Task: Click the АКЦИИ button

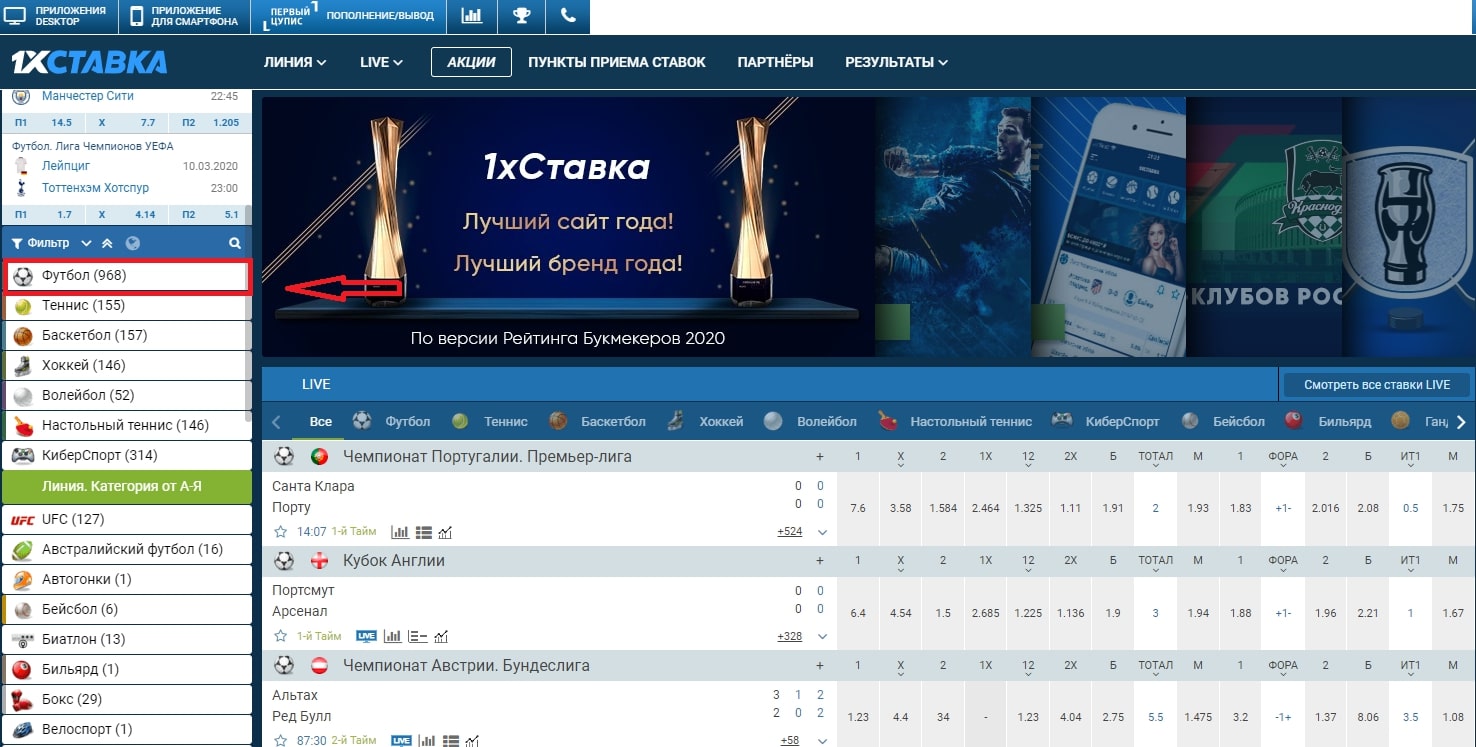Action: click(x=471, y=62)
